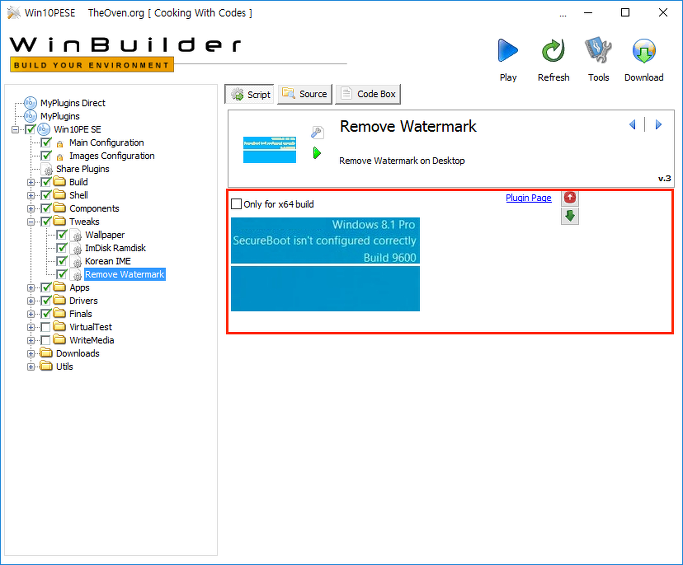This screenshot has width=683, height=565.
Task: Enable Only for x64 build checkbox
Action: coord(236,203)
